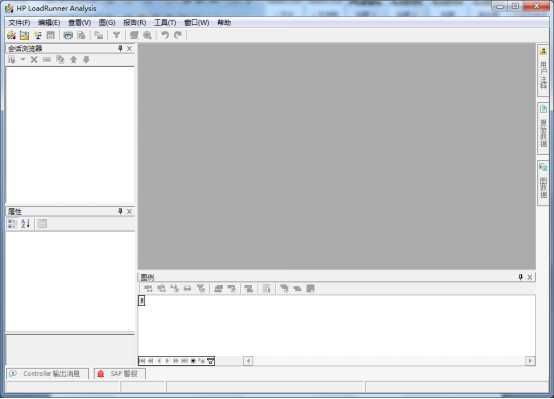Viewport: 554px width, 399px height.
Task: Click the funnel Filter icon in main toolbar
Action: (x=116, y=35)
